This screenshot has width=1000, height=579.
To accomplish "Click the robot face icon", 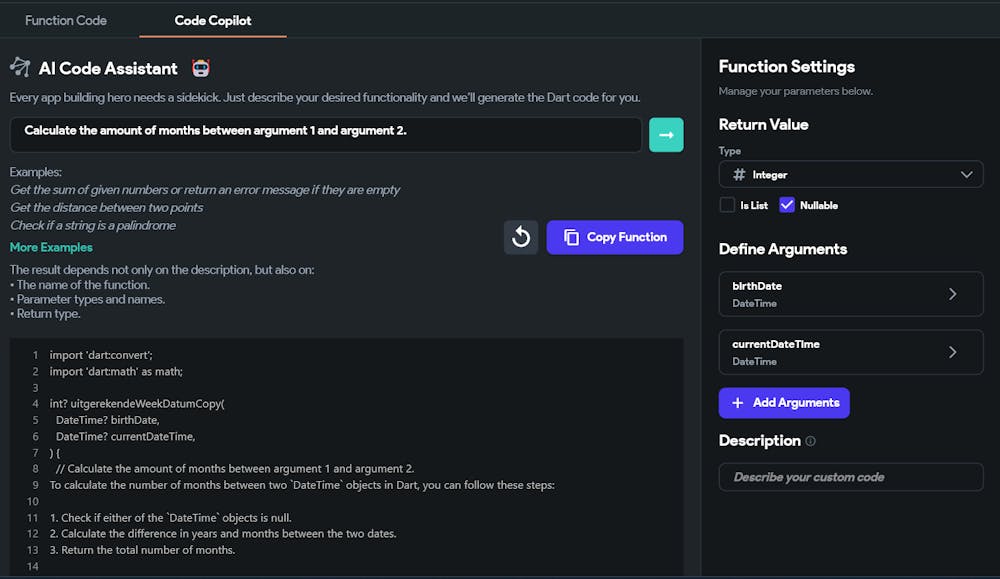I will pyautogui.click(x=201, y=68).
